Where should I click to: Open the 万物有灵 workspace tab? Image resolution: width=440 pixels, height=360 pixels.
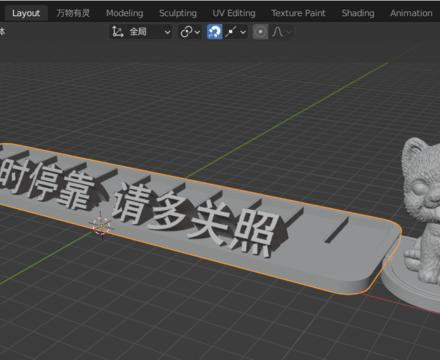73,13
